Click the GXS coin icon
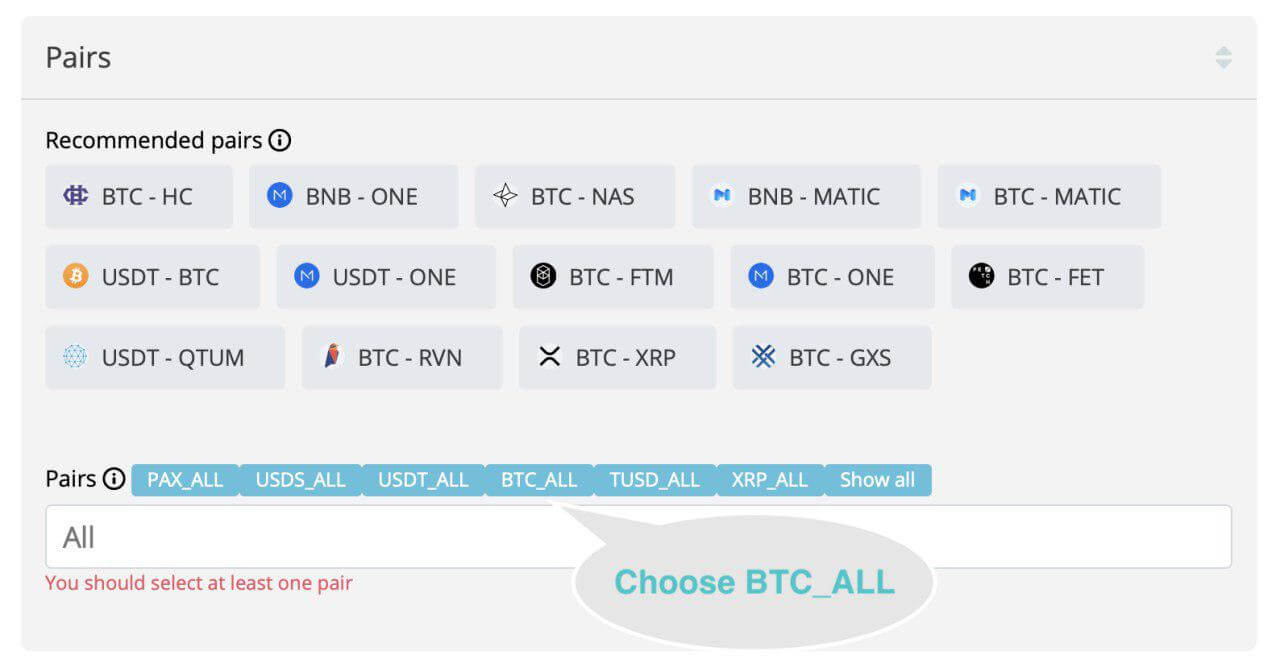The height and width of the screenshot is (672, 1280). point(763,357)
